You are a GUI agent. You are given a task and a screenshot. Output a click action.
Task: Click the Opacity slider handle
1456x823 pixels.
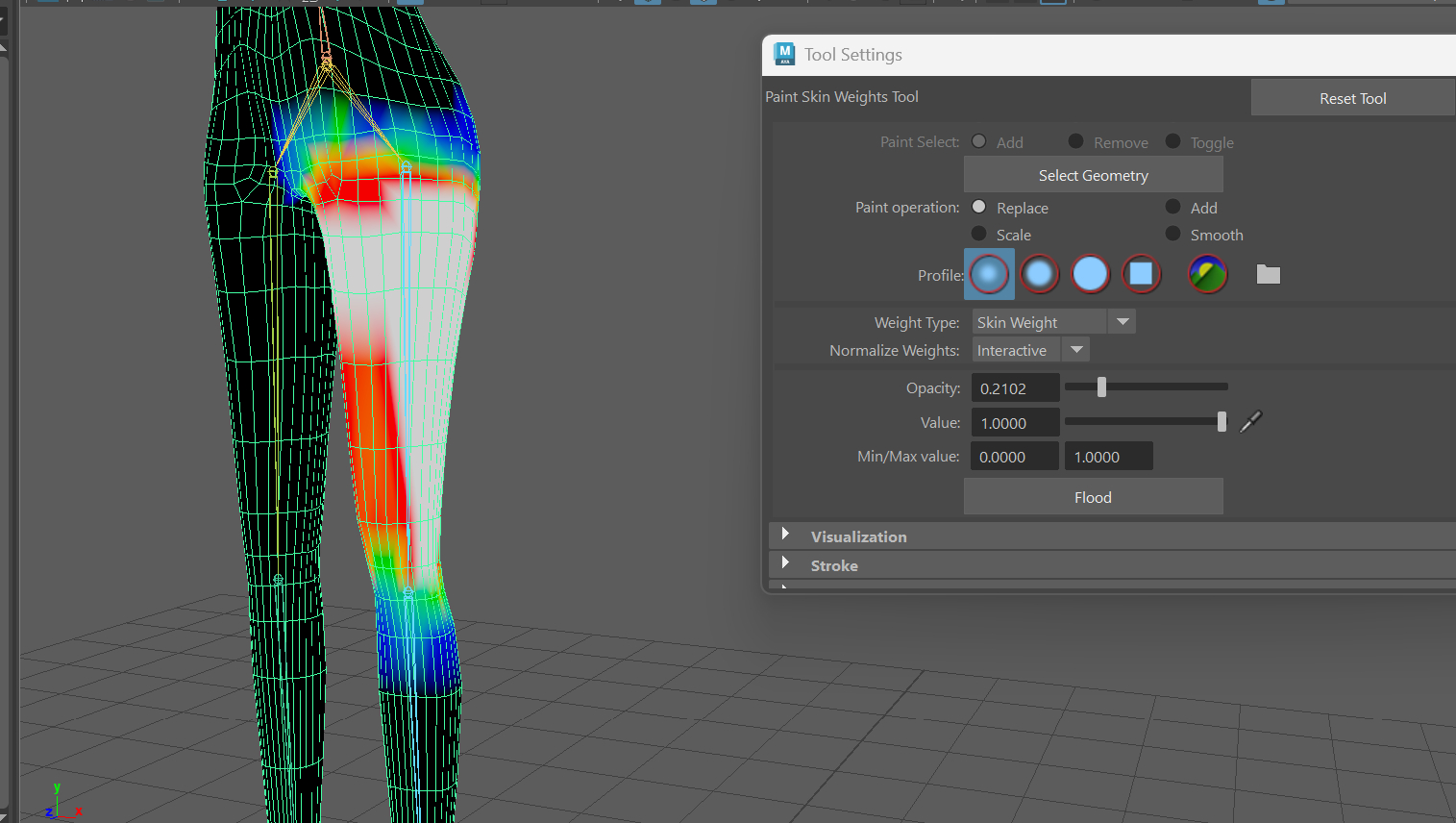pos(1101,387)
